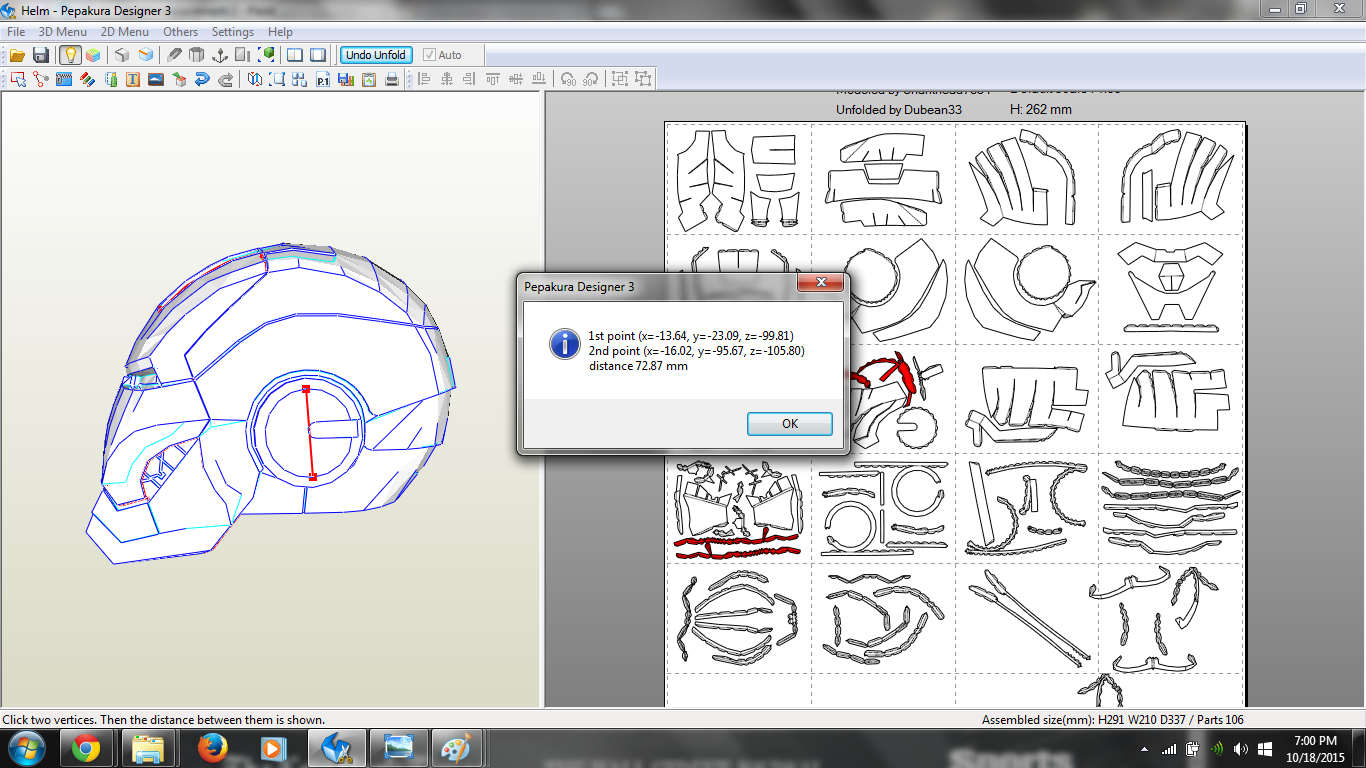
Task: Switch to single-pane view icon
Action: pyautogui.click(x=317, y=55)
